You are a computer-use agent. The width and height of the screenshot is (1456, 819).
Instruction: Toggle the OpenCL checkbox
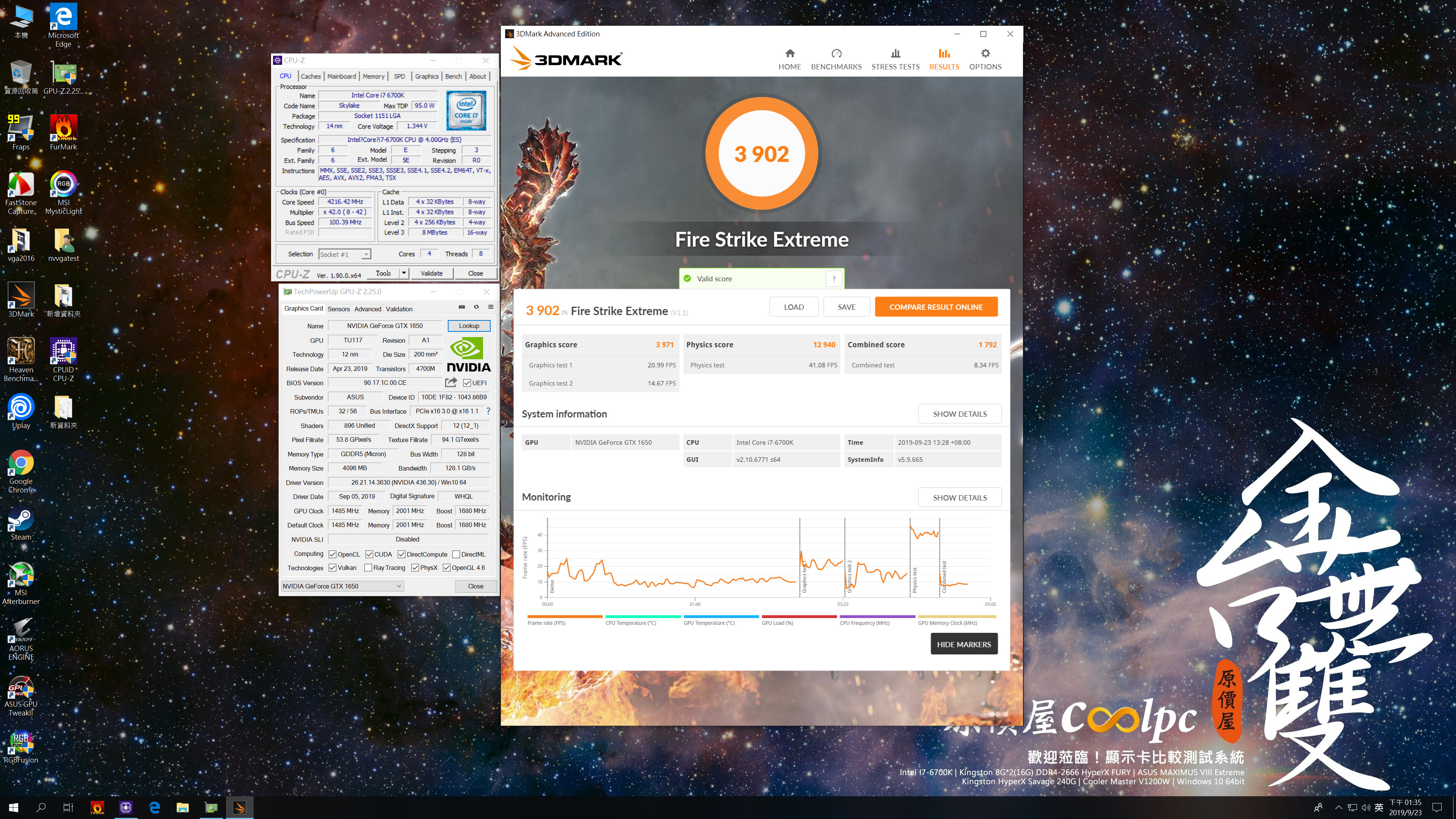(333, 554)
